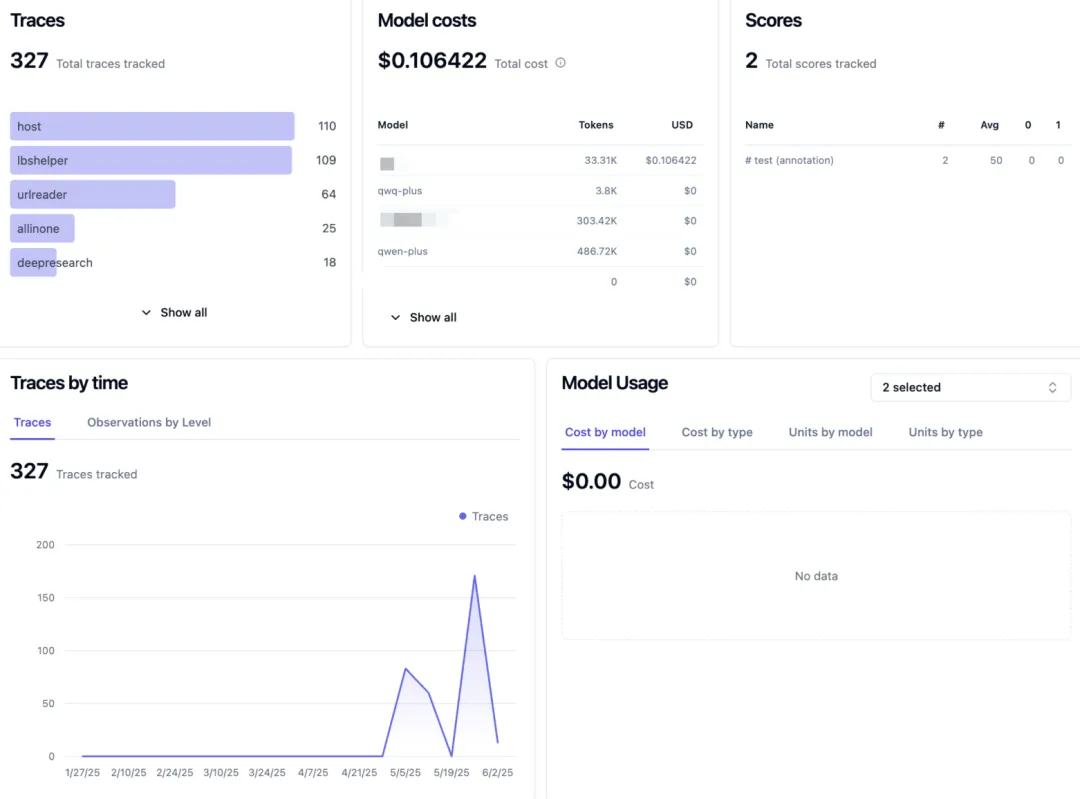1080x799 pixels.
Task: Click the Traces legend dot in chart
Action: click(x=462, y=516)
